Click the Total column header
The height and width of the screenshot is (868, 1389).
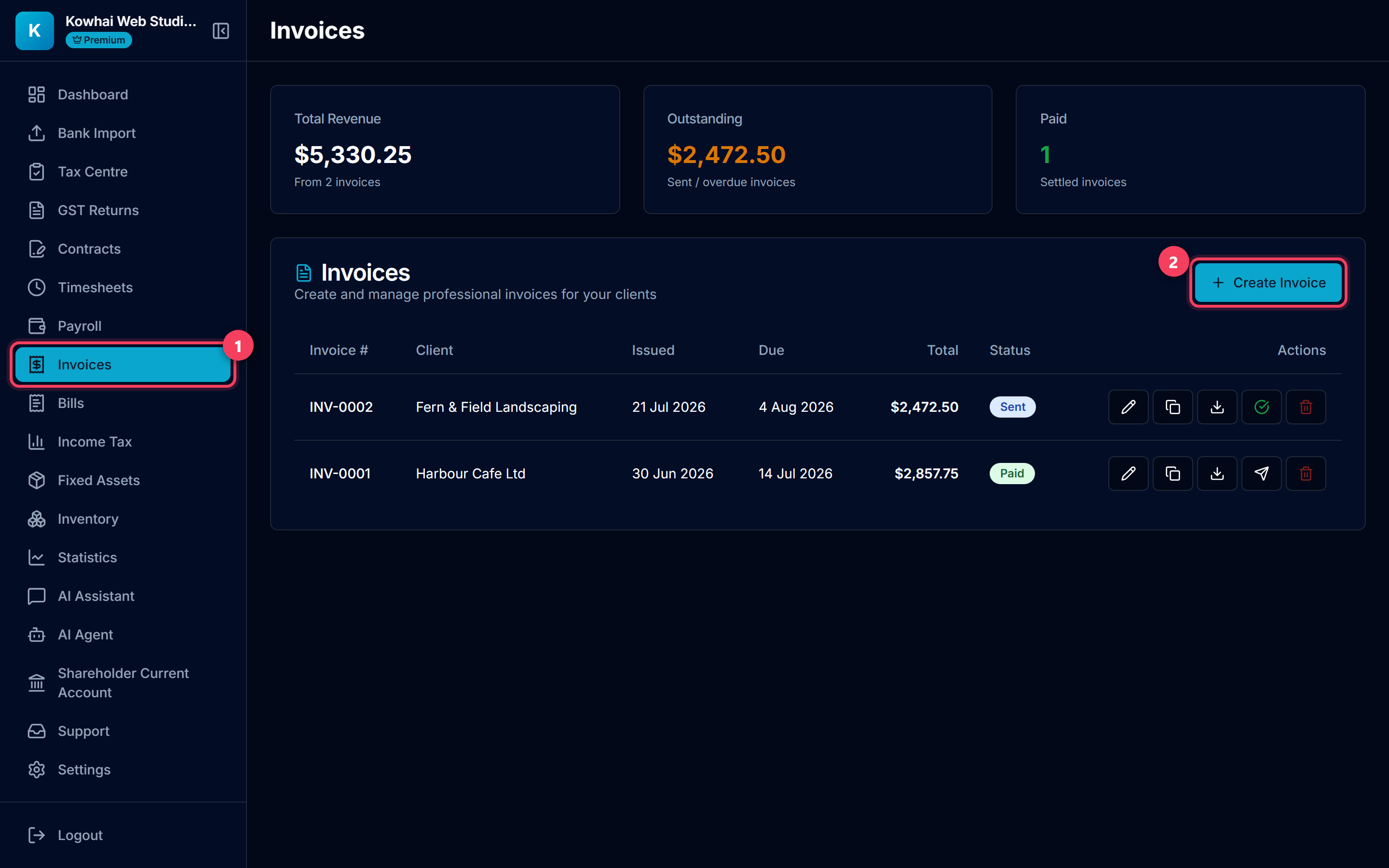click(x=942, y=350)
